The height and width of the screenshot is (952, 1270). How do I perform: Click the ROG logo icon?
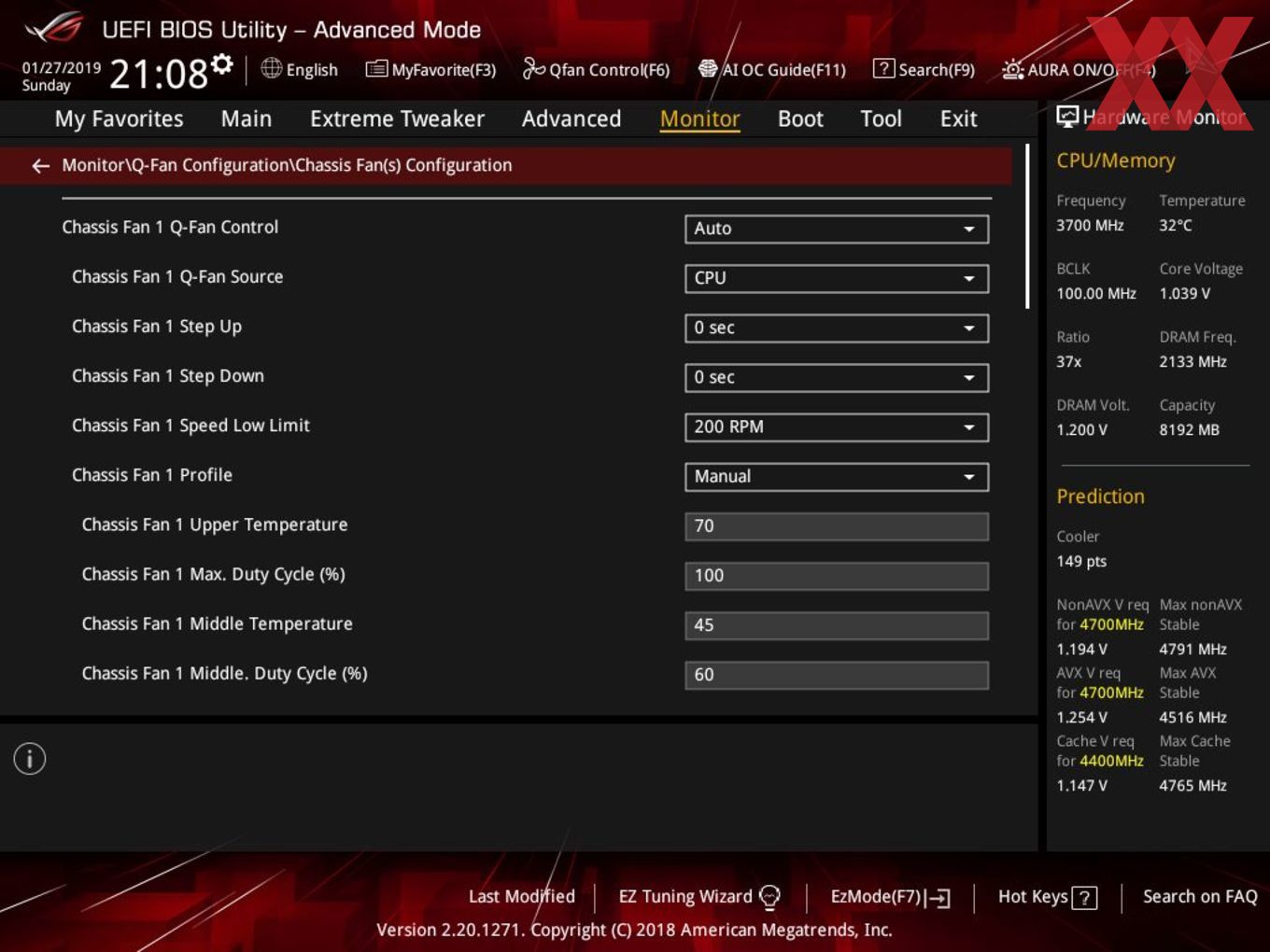[x=54, y=29]
